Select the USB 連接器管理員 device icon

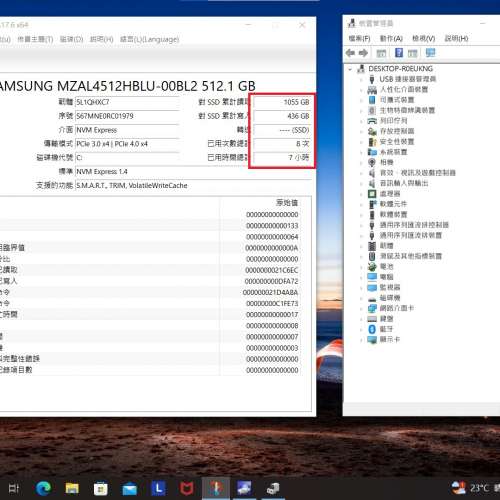pyautogui.click(x=372, y=79)
